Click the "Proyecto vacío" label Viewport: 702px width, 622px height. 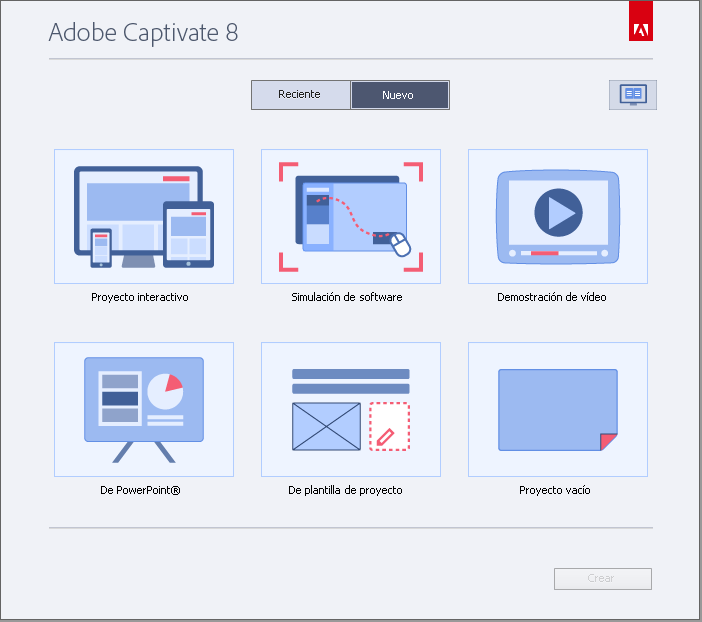coord(555,490)
